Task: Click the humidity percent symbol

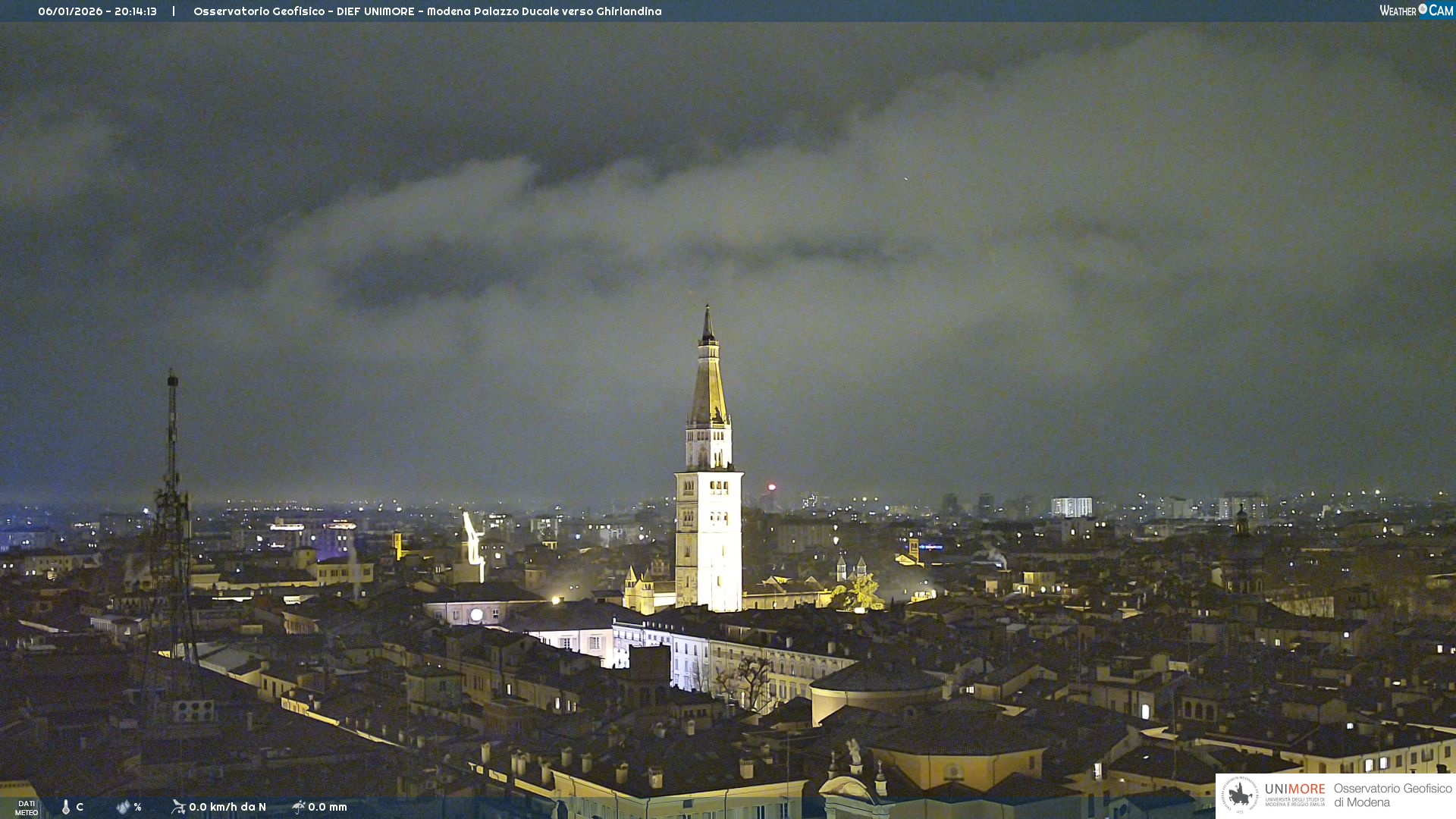Action: coord(137,807)
